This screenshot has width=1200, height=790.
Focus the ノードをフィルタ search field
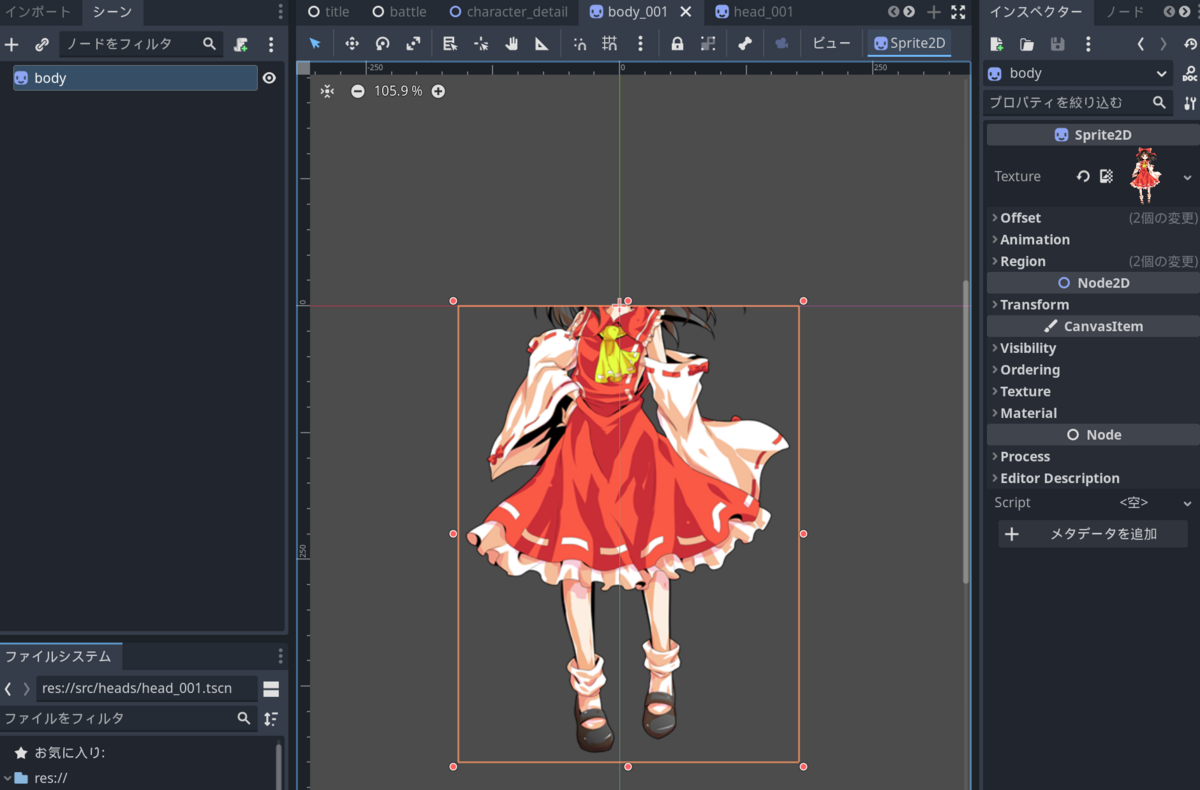[140, 44]
